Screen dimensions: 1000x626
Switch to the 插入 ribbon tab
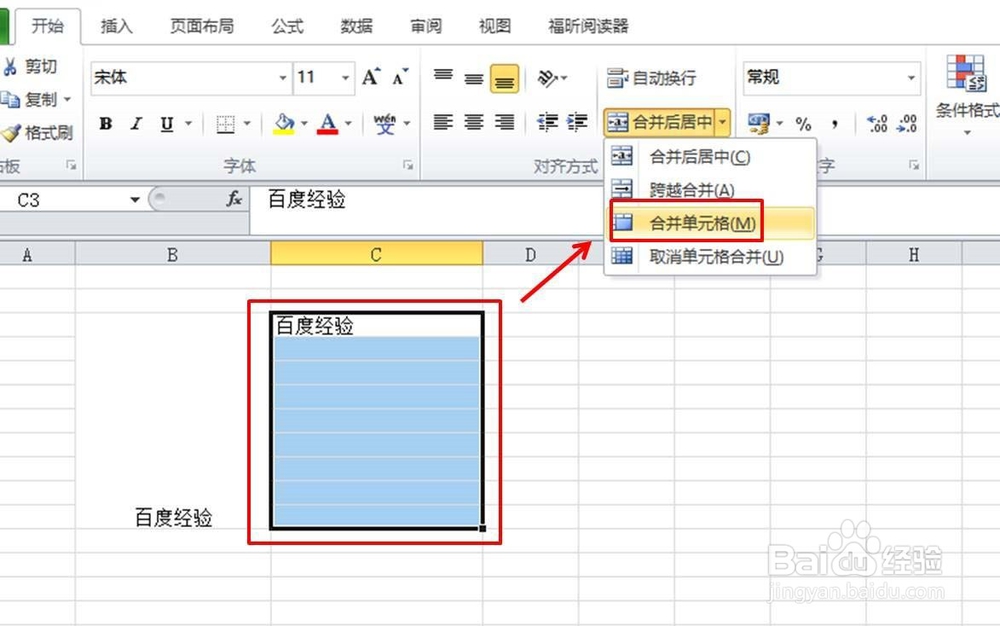pos(116,26)
